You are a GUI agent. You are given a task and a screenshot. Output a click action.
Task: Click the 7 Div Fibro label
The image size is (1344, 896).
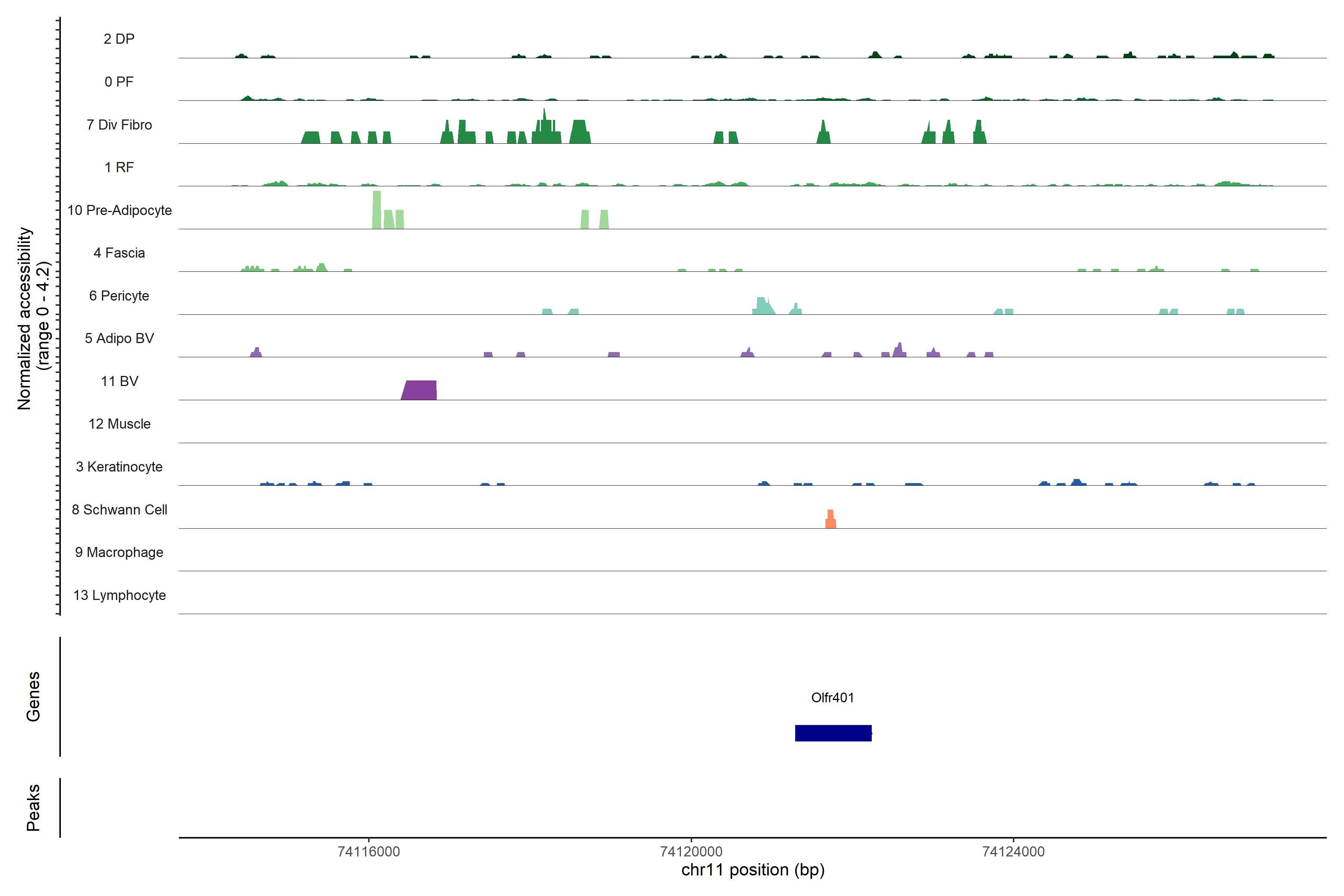(x=119, y=125)
